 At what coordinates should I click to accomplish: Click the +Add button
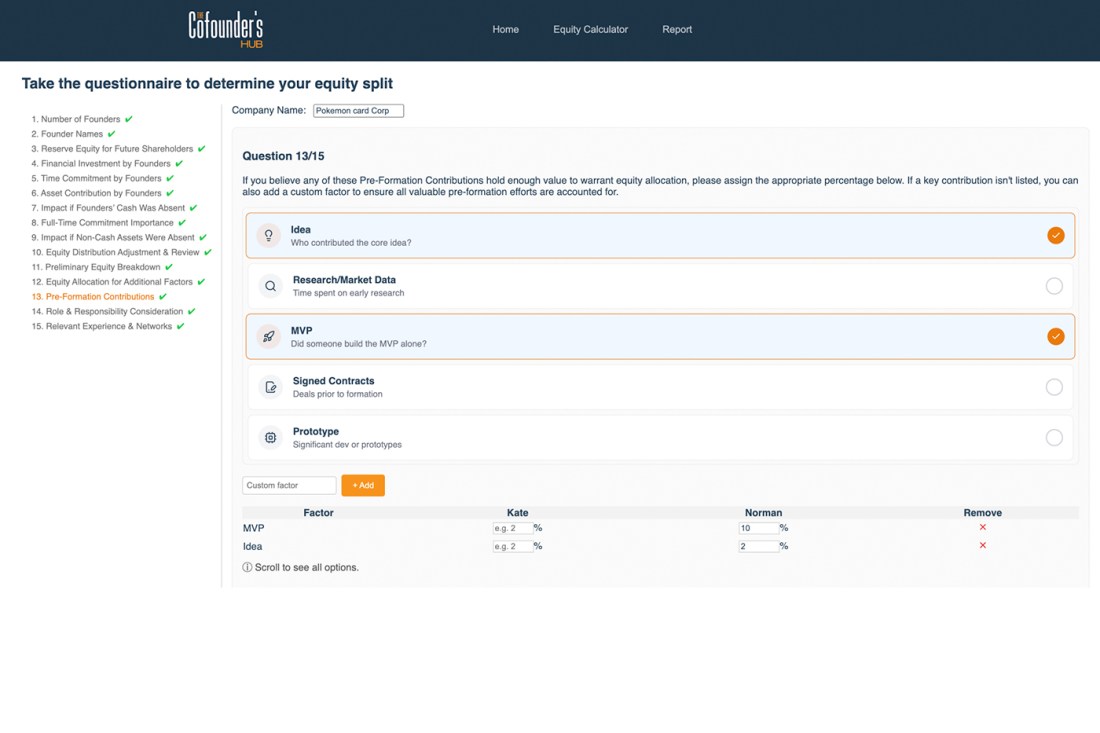coord(362,485)
